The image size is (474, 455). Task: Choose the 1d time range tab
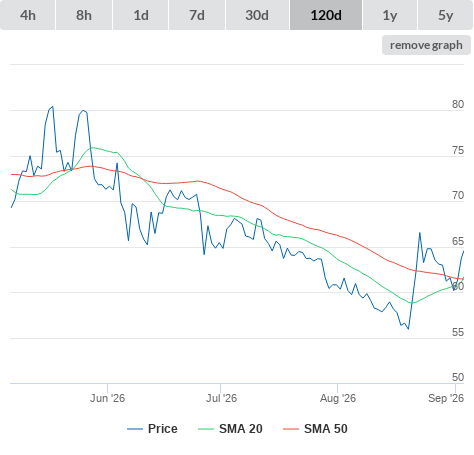point(141,15)
